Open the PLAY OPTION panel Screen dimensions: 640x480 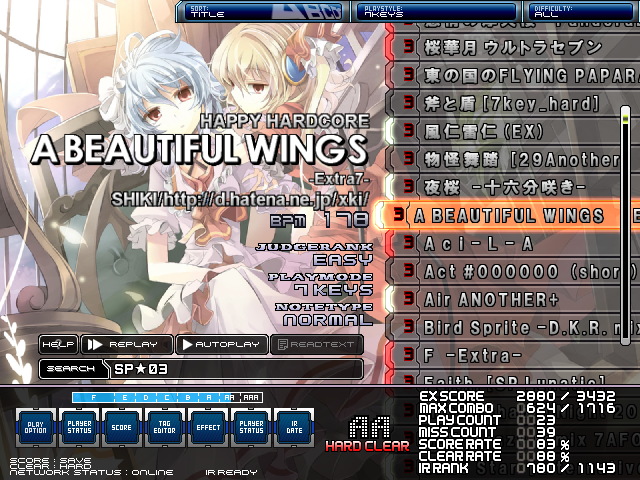click(x=36, y=427)
